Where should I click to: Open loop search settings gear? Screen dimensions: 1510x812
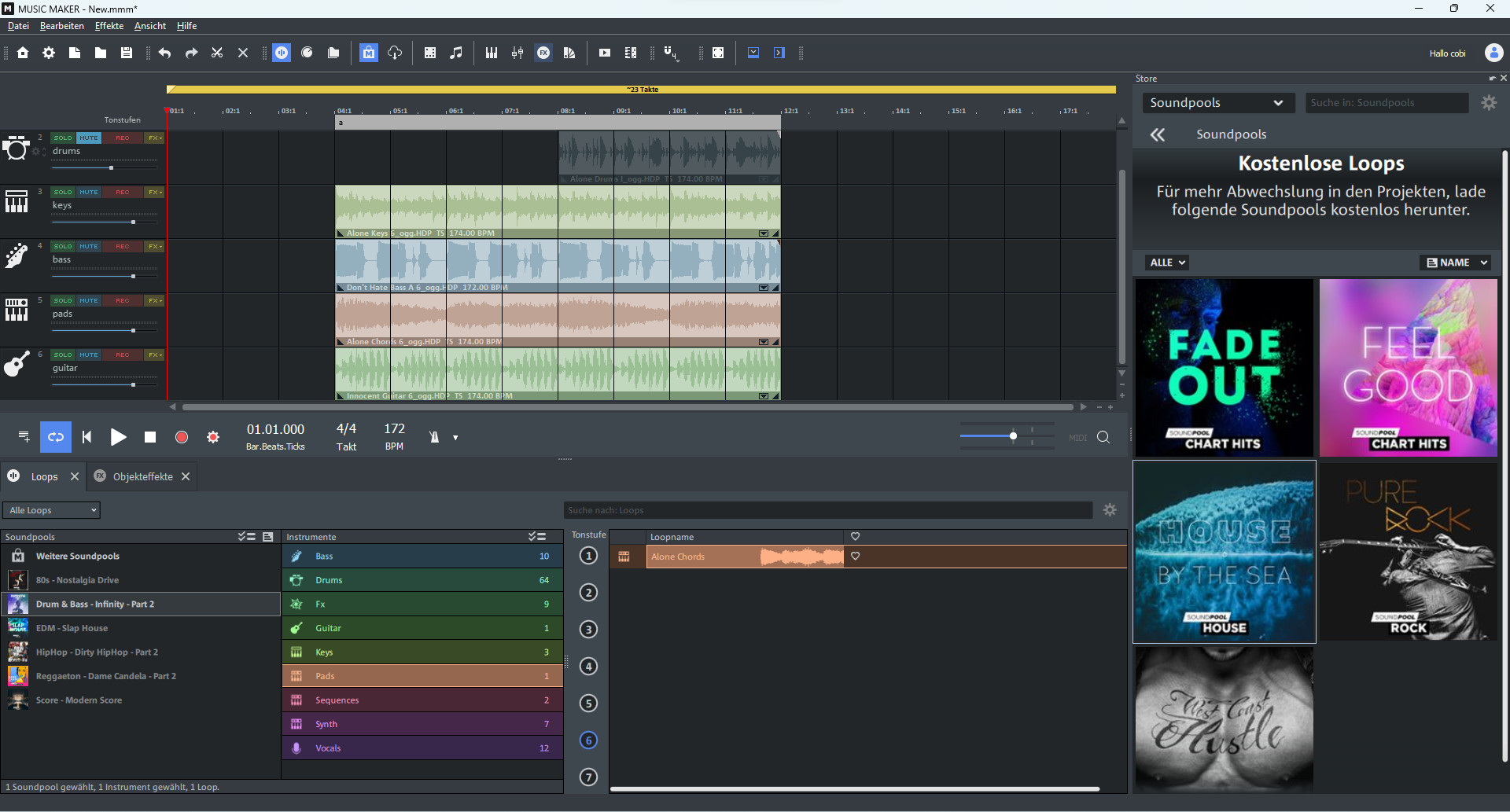point(1110,510)
